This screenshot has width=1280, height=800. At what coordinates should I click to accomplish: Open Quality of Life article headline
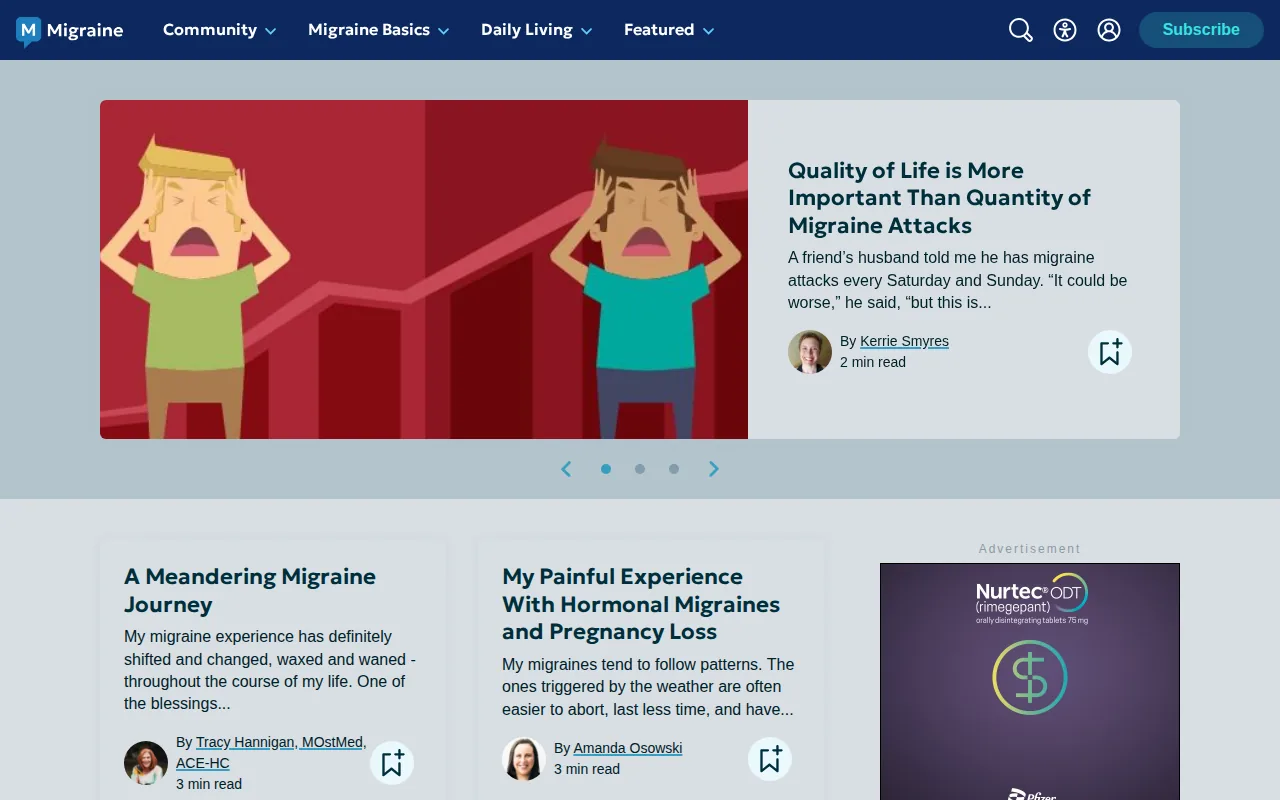[x=939, y=198]
